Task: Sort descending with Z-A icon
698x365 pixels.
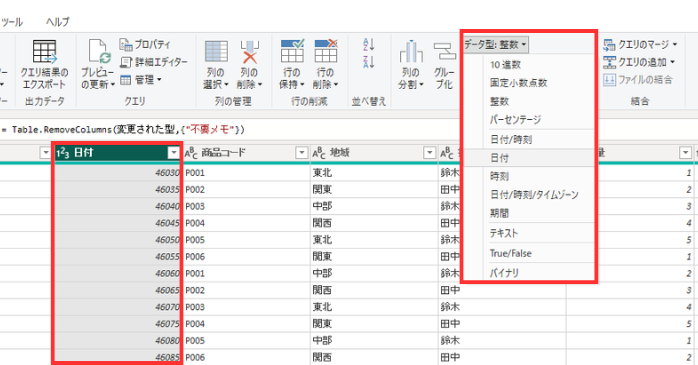Action: (369, 62)
